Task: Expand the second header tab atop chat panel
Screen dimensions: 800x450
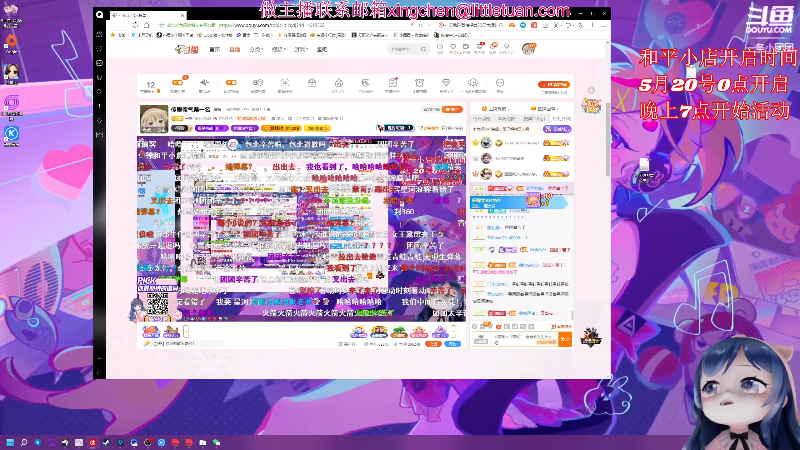Action: coord(544,109)
